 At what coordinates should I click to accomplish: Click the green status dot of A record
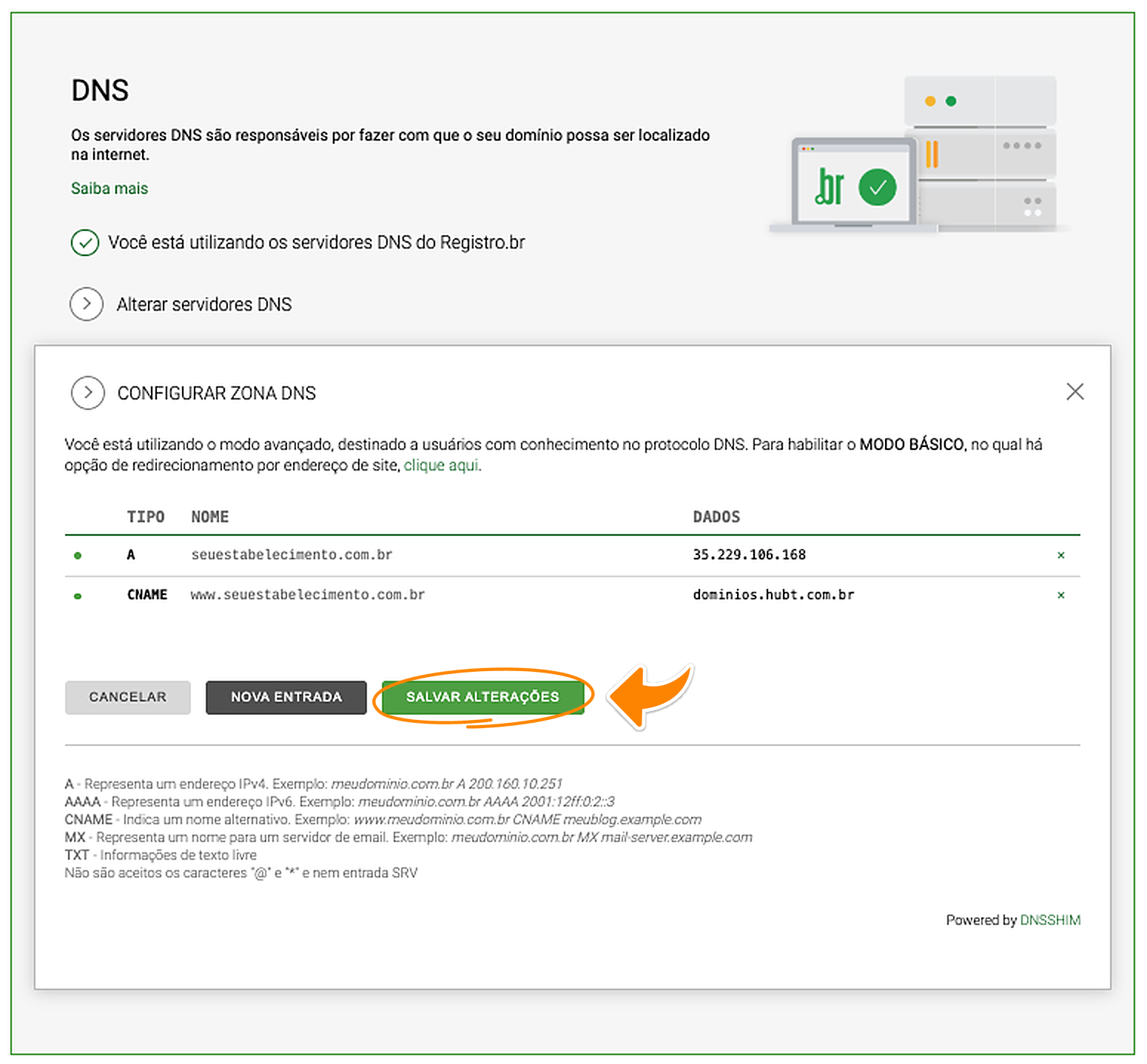78,556
